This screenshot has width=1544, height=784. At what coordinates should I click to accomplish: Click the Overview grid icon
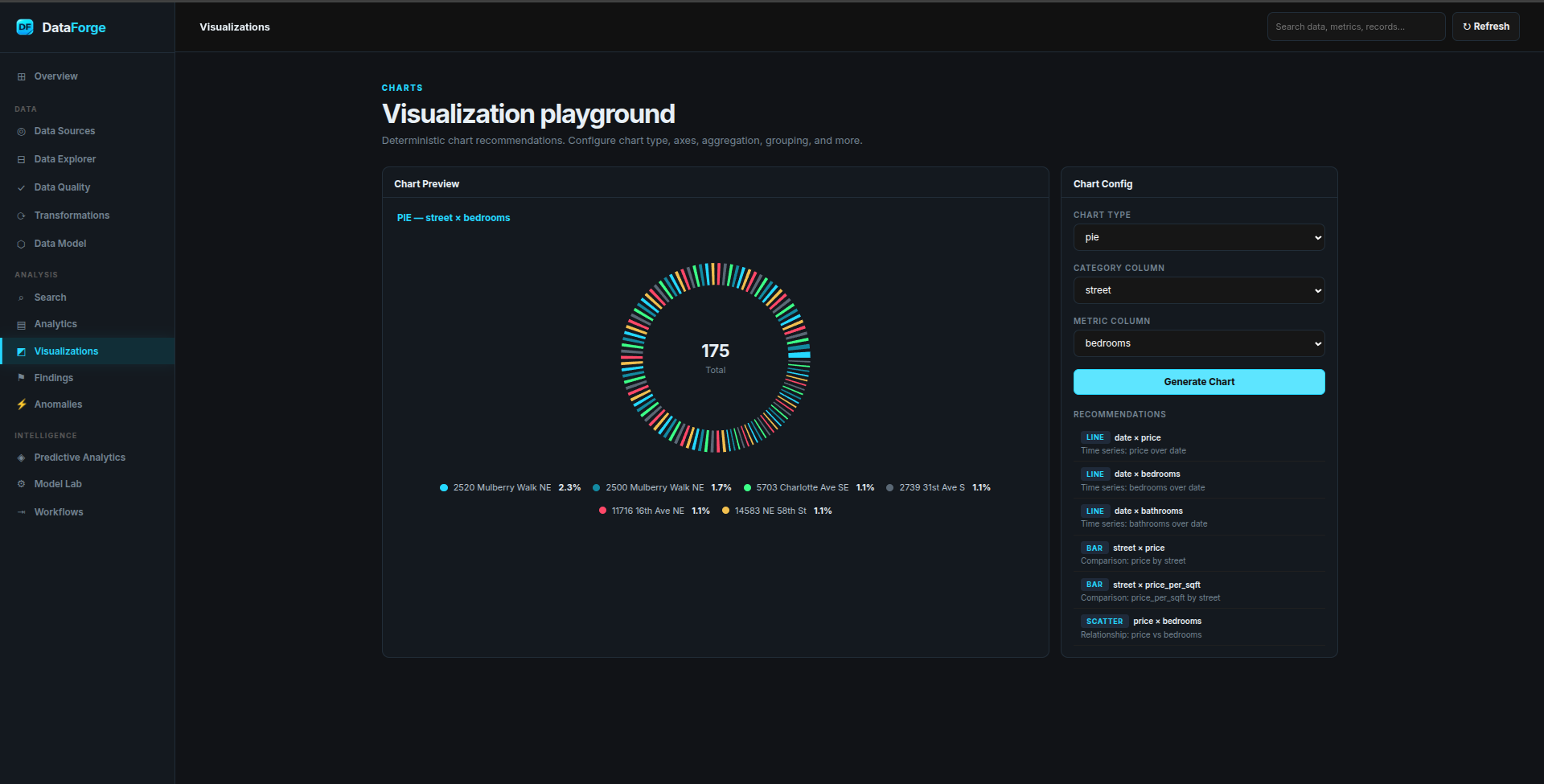[x=22, y=76]
